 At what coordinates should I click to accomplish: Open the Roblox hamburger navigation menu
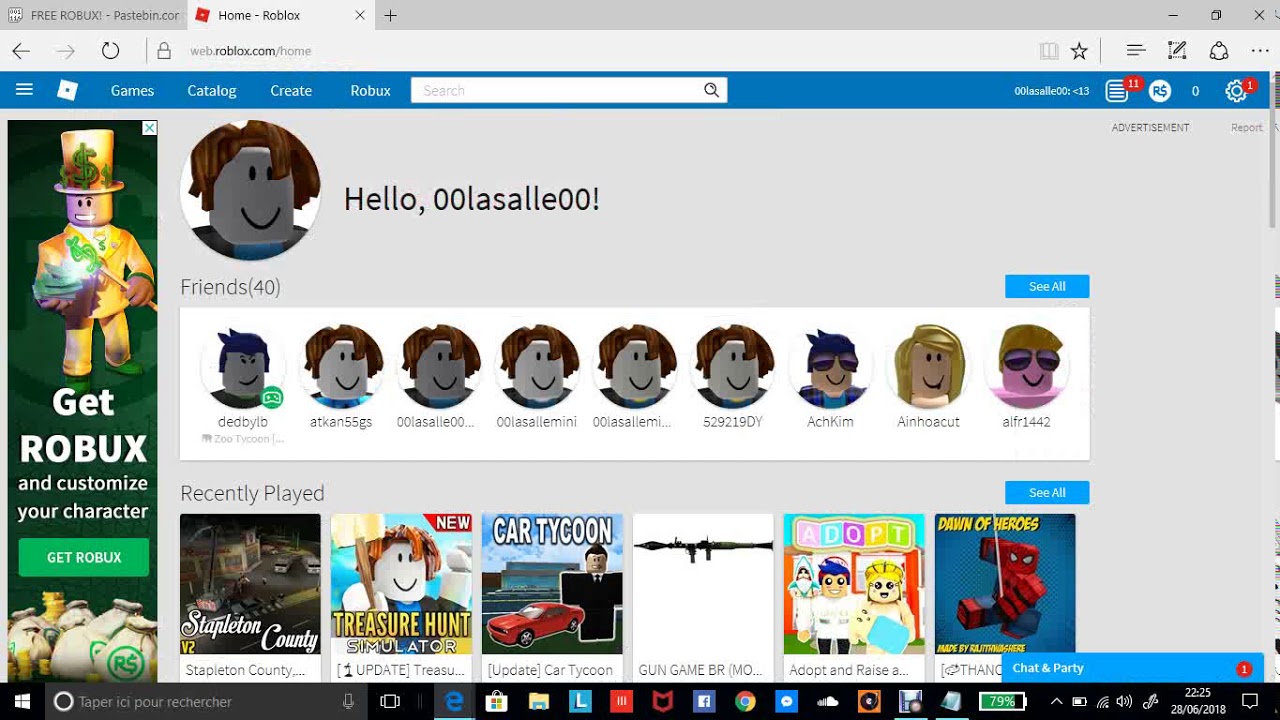24,90
